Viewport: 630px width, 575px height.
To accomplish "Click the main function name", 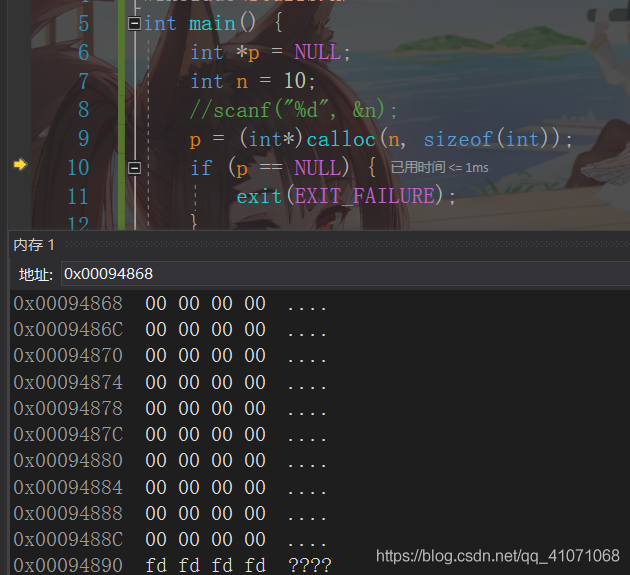I will (x=212, y=23).
